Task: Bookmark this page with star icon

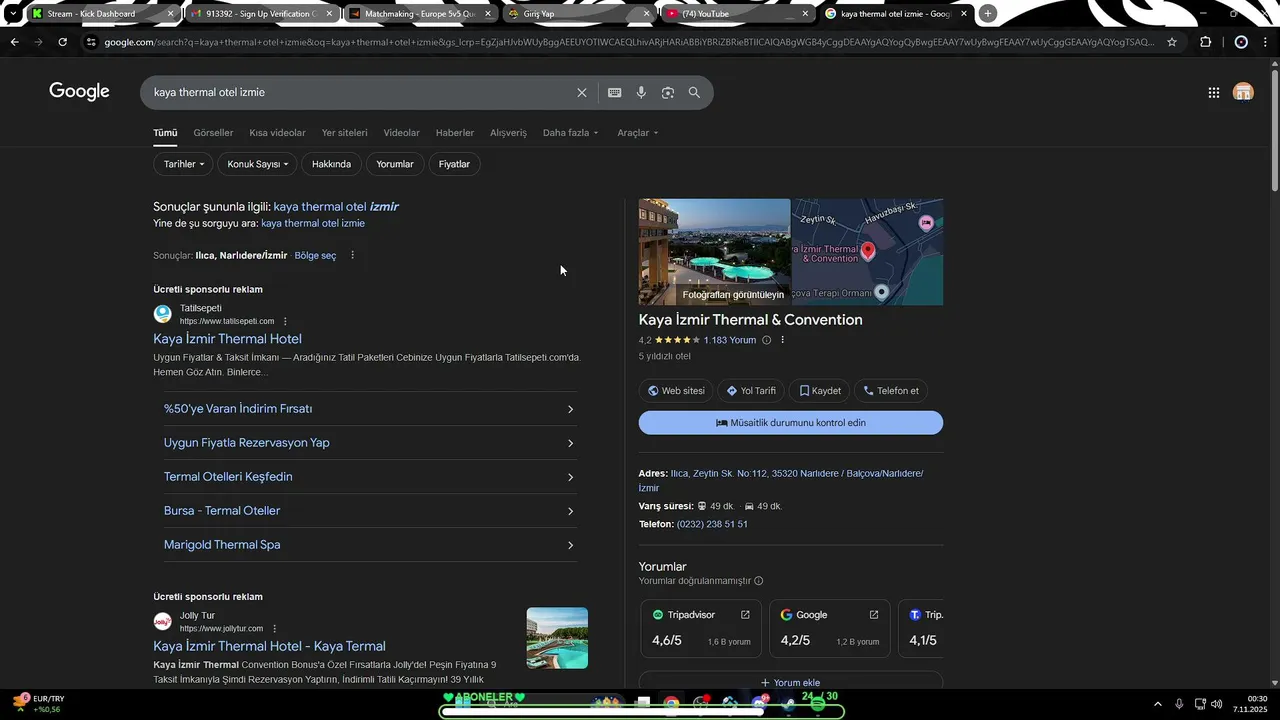Action: click(1172, 42)
